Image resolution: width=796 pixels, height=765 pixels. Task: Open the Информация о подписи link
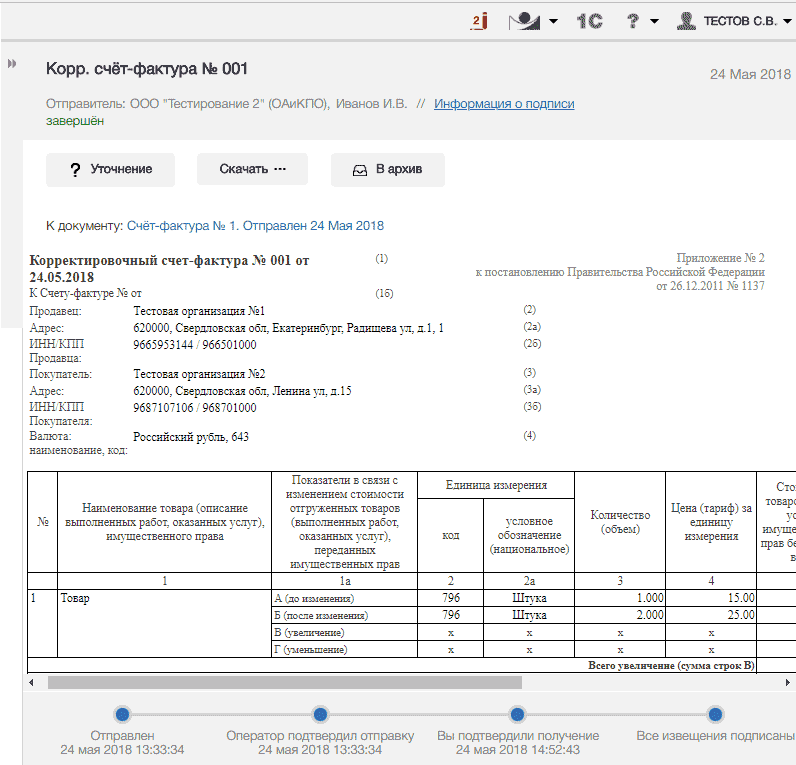(504, 104)
